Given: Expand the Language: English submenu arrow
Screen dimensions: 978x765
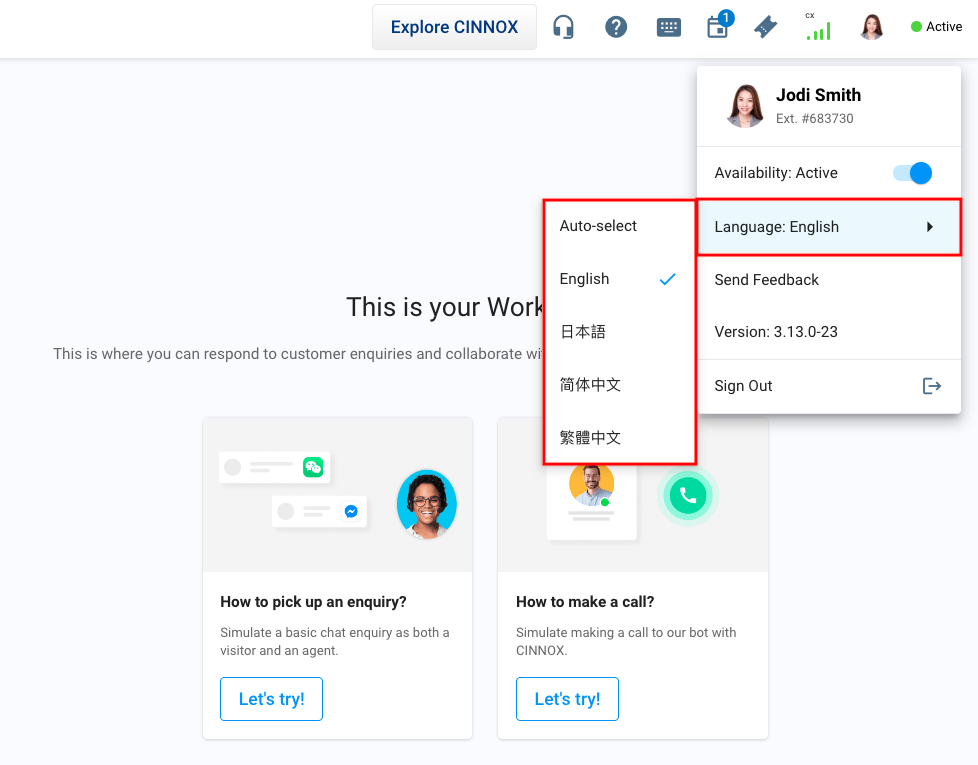Looking at the screenshot, I should click(x=930, y=227).
